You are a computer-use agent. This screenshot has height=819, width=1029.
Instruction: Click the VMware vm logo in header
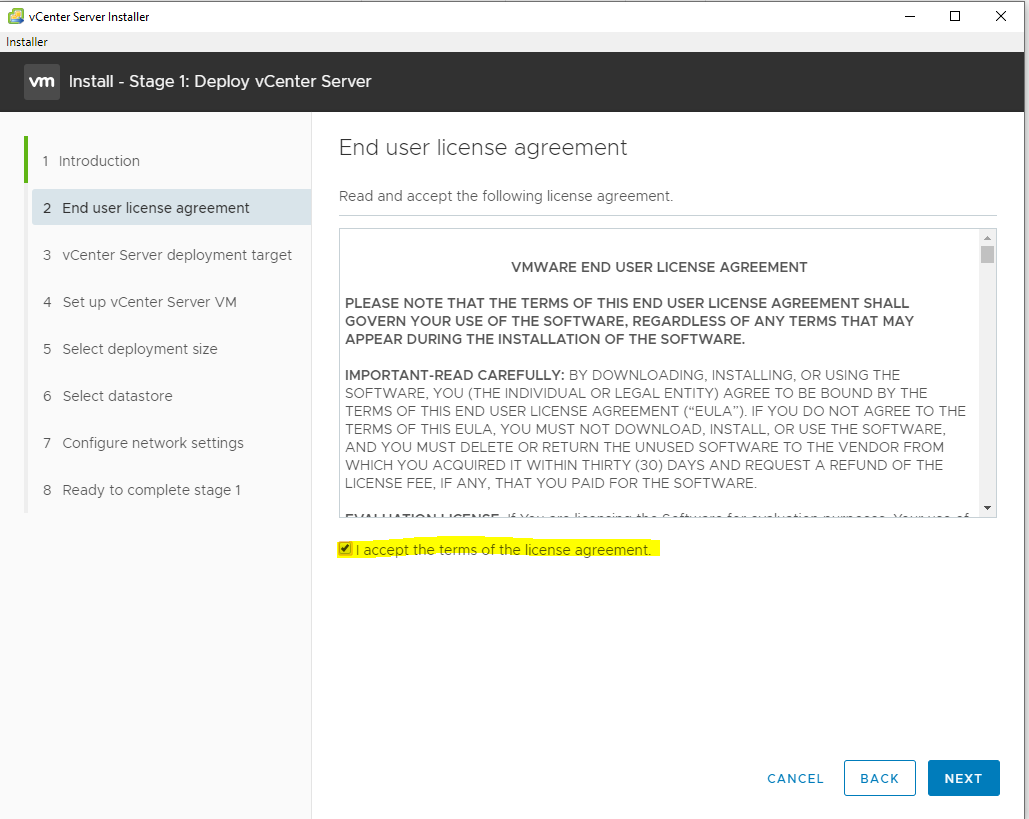[x=42, y=82]
